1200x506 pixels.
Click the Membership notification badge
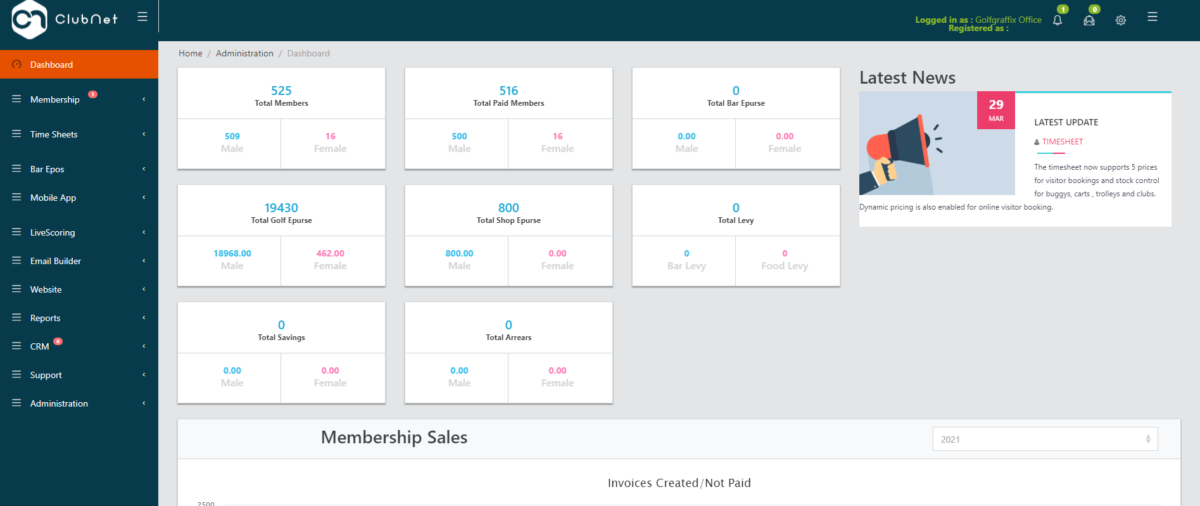point(92,95)
